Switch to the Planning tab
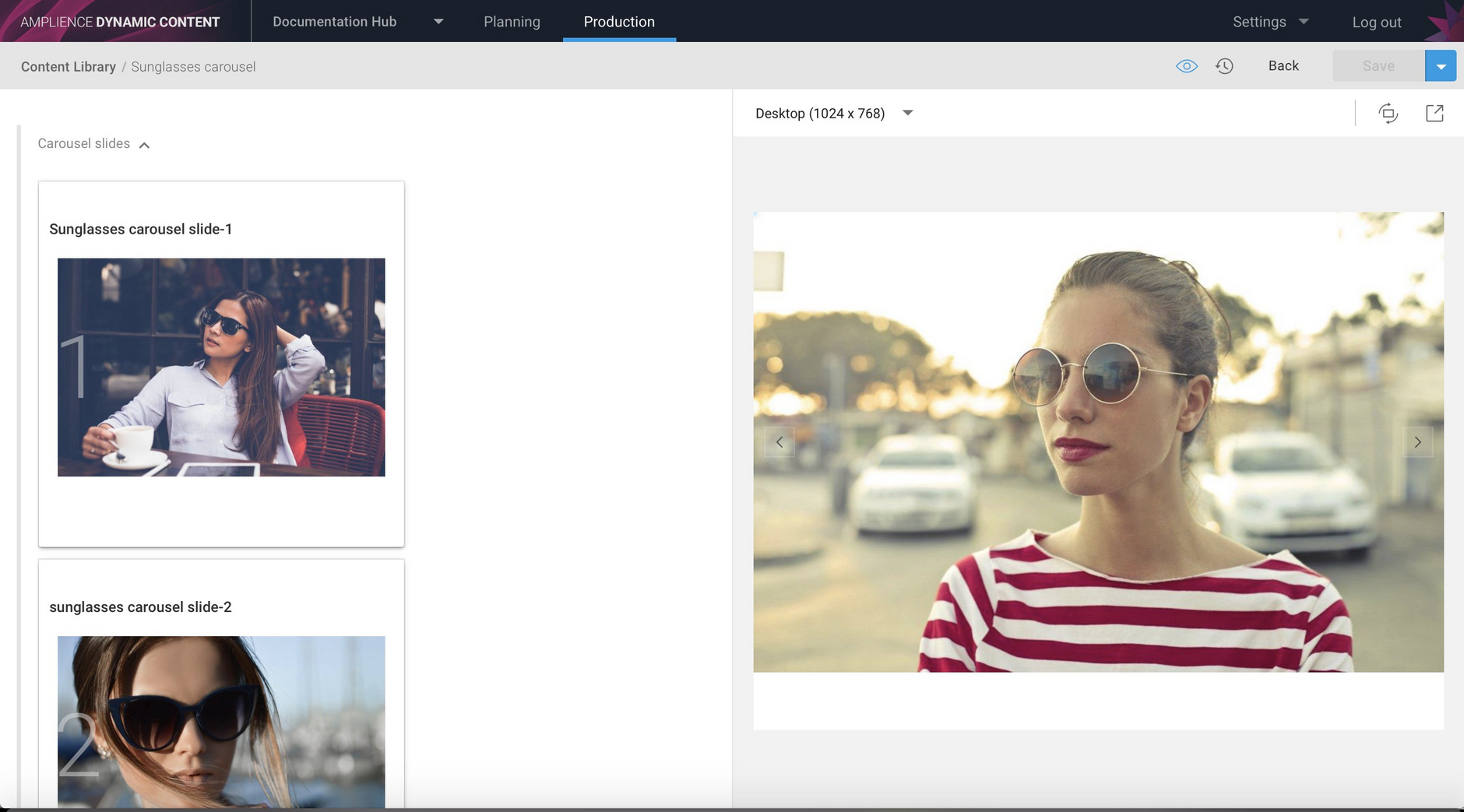This screenshot has width=1464, height=812. pos(512,22)
